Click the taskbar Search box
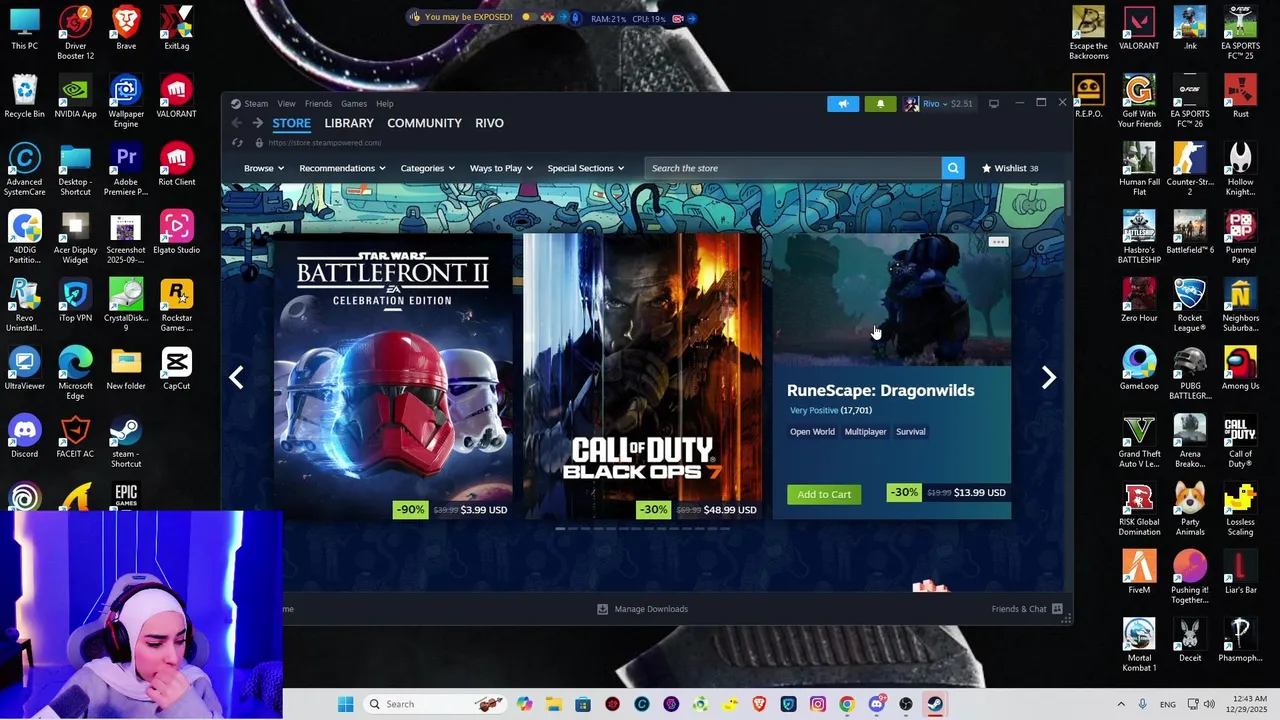The height and width of the screenshot is (720, 1280). click(435, 704)
